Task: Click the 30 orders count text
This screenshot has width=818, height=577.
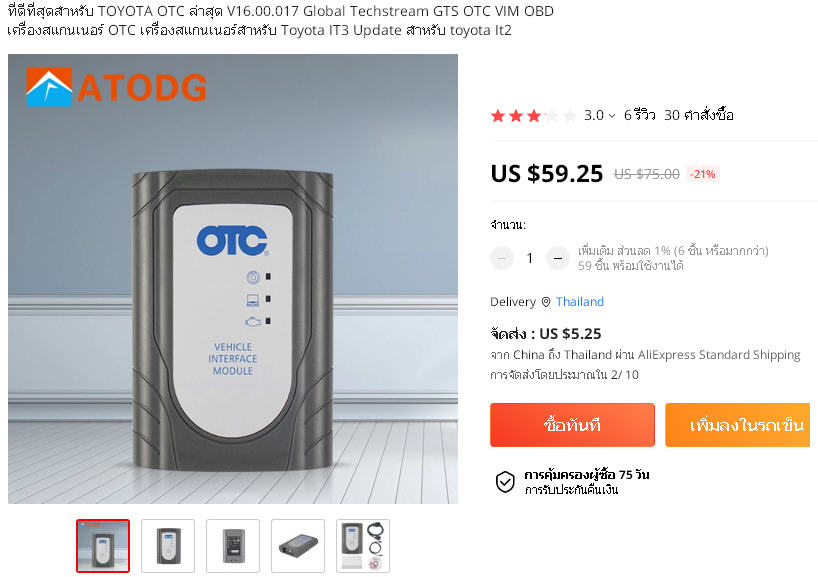Action: click(699, 115)
